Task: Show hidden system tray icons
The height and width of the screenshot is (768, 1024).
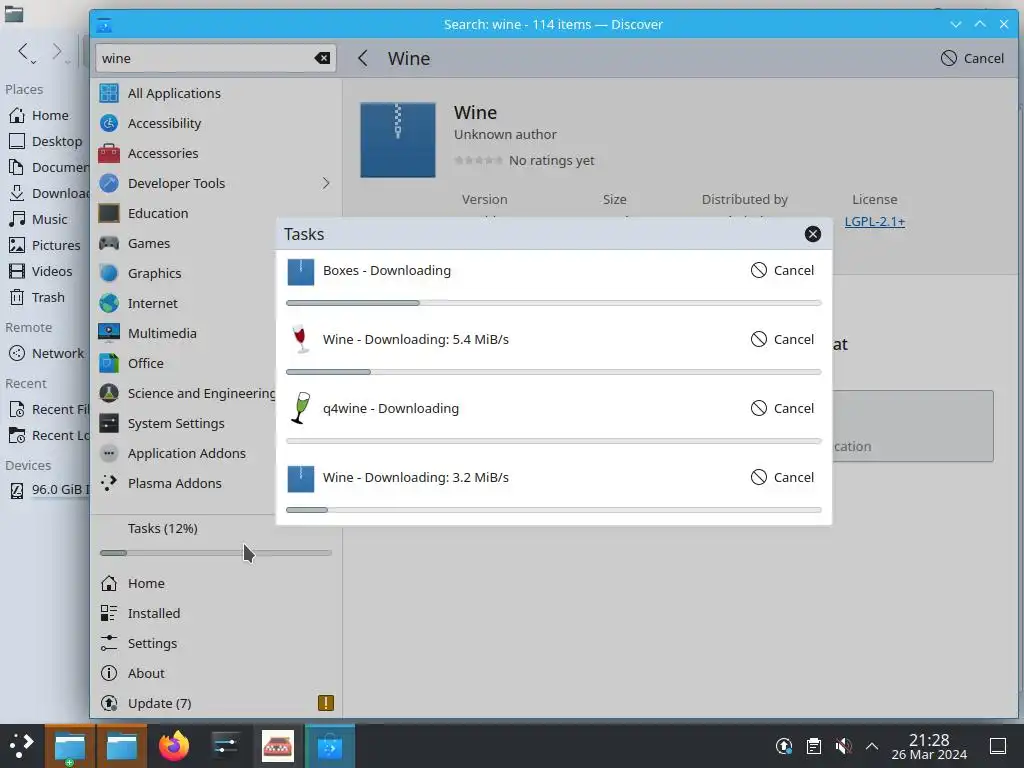Action: tap(872, 746)
